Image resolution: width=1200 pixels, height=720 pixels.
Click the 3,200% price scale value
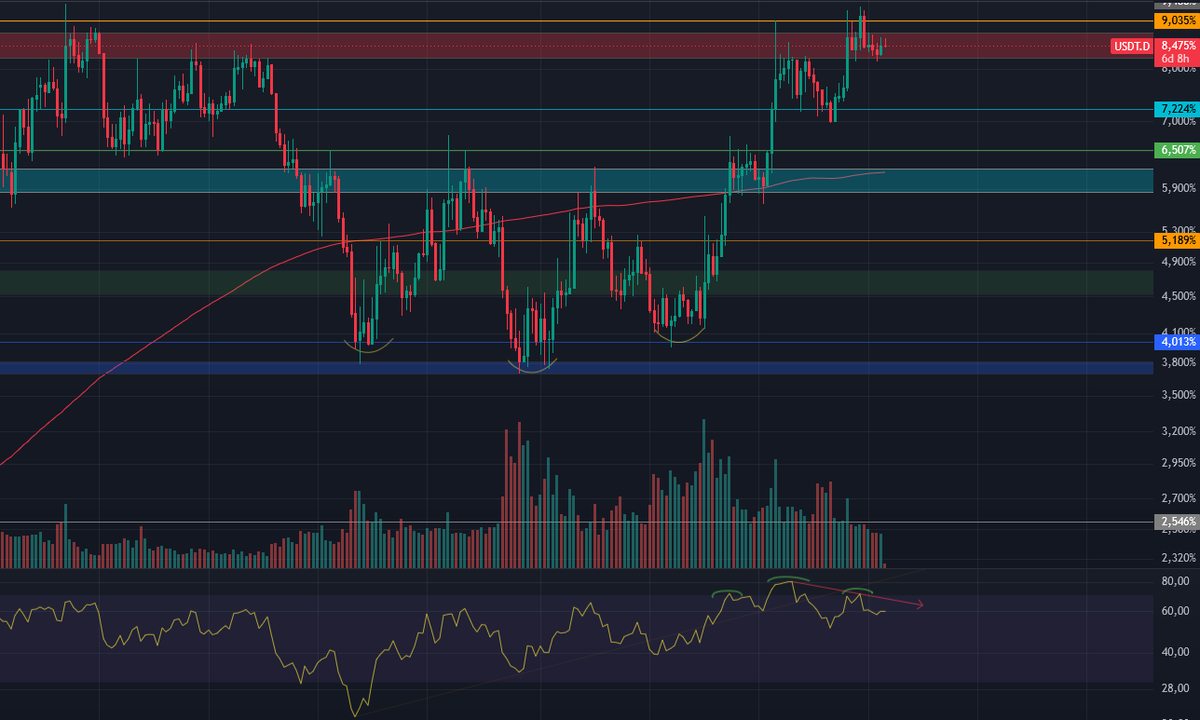pos(1178,431)
